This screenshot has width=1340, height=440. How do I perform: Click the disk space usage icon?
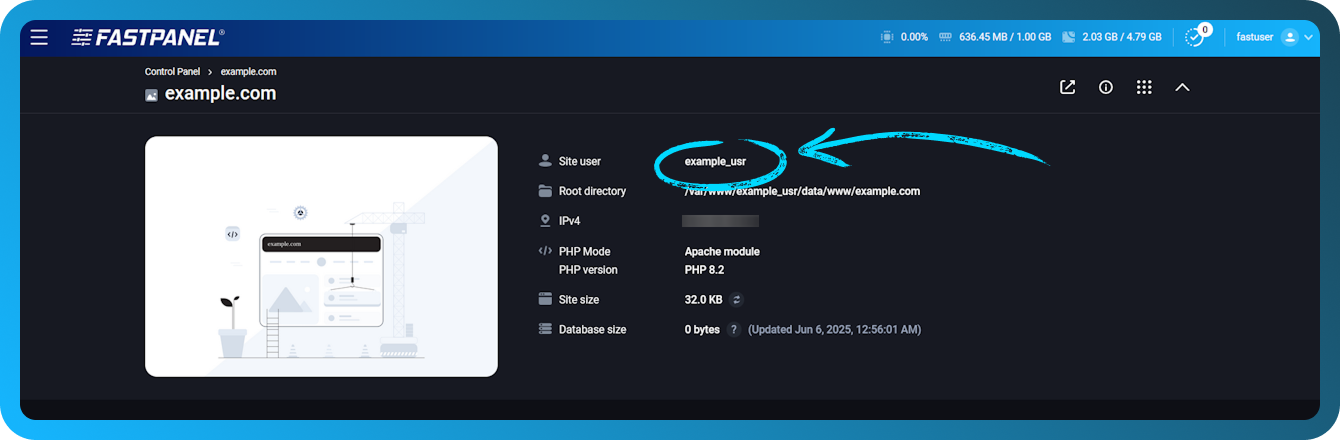[1068, 37]
